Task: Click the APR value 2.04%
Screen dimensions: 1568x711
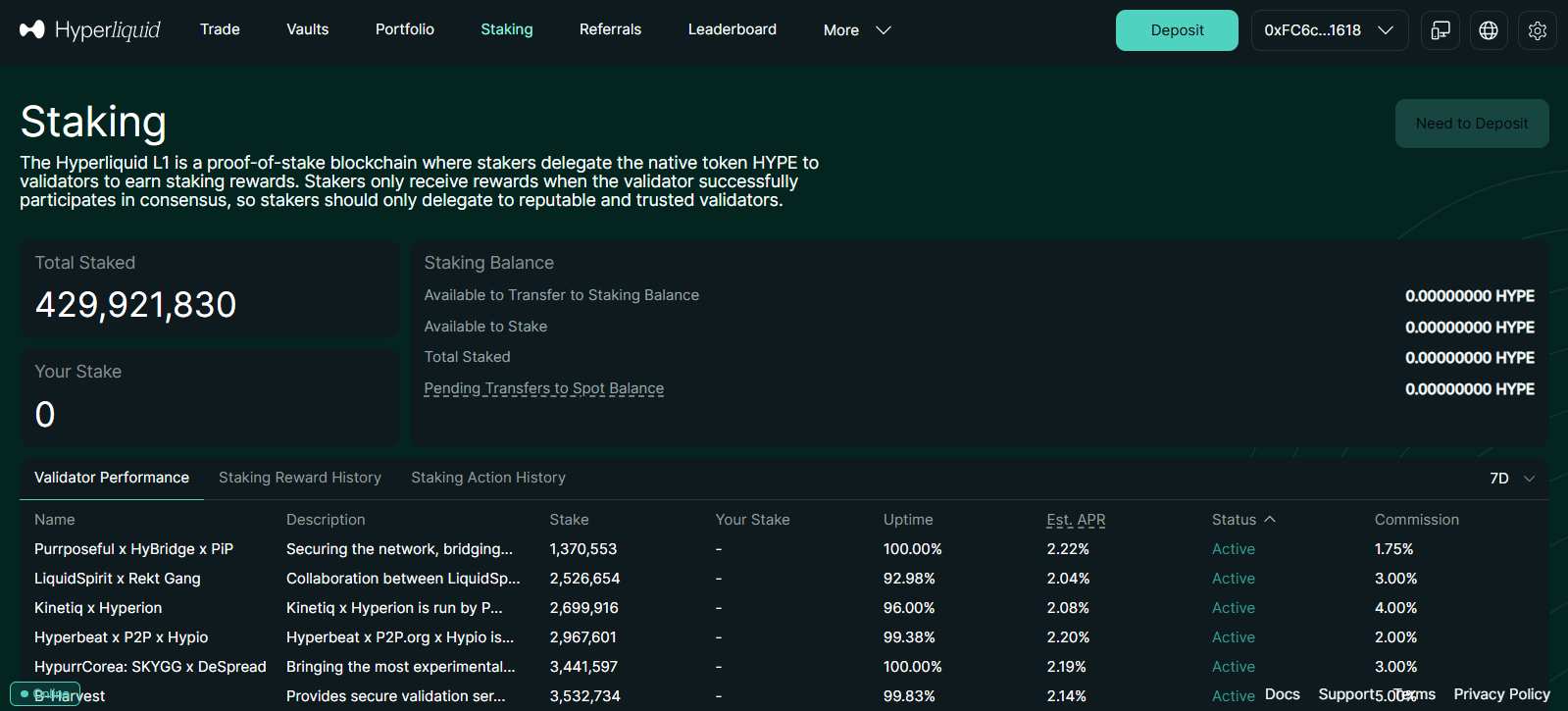Action: (x=1068, y=579)
